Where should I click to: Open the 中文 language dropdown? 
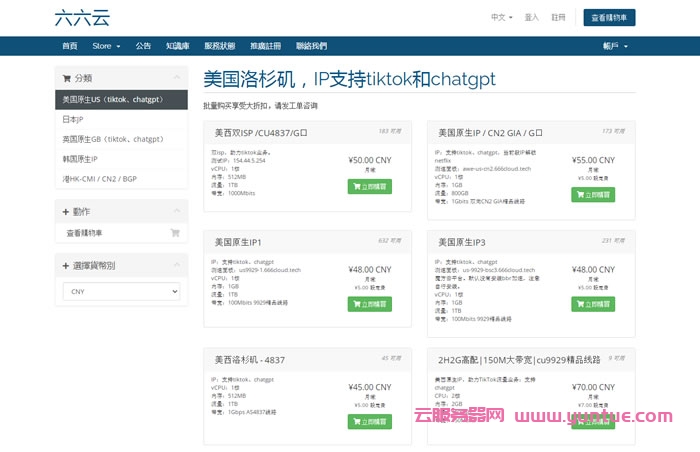click(x=502, y=17)
